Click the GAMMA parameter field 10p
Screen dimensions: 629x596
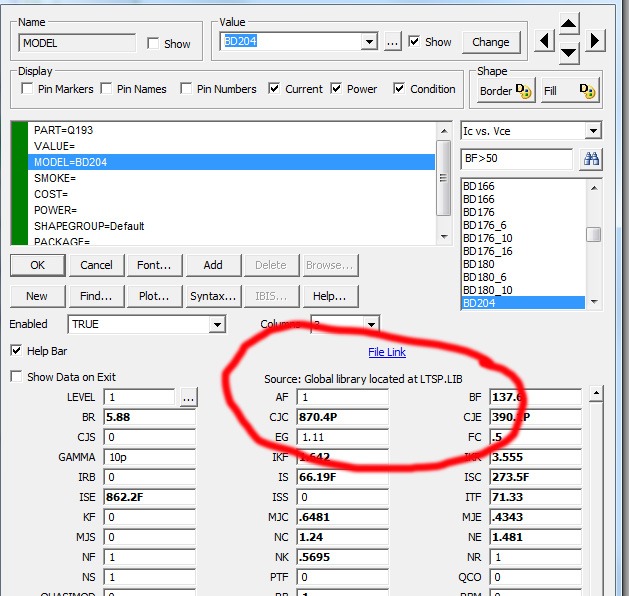[149, 457]
